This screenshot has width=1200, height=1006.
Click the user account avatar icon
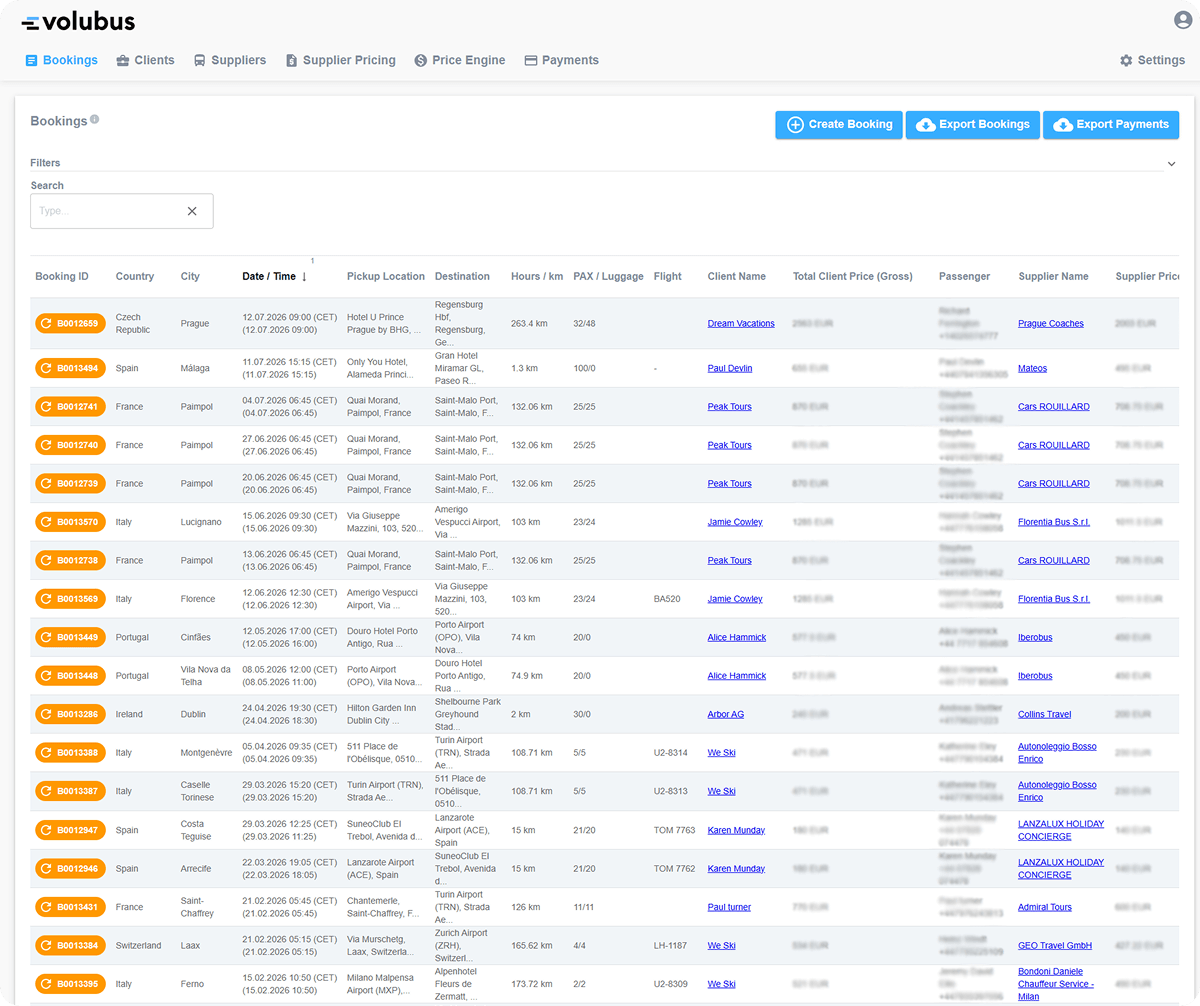pos(1182,20)
